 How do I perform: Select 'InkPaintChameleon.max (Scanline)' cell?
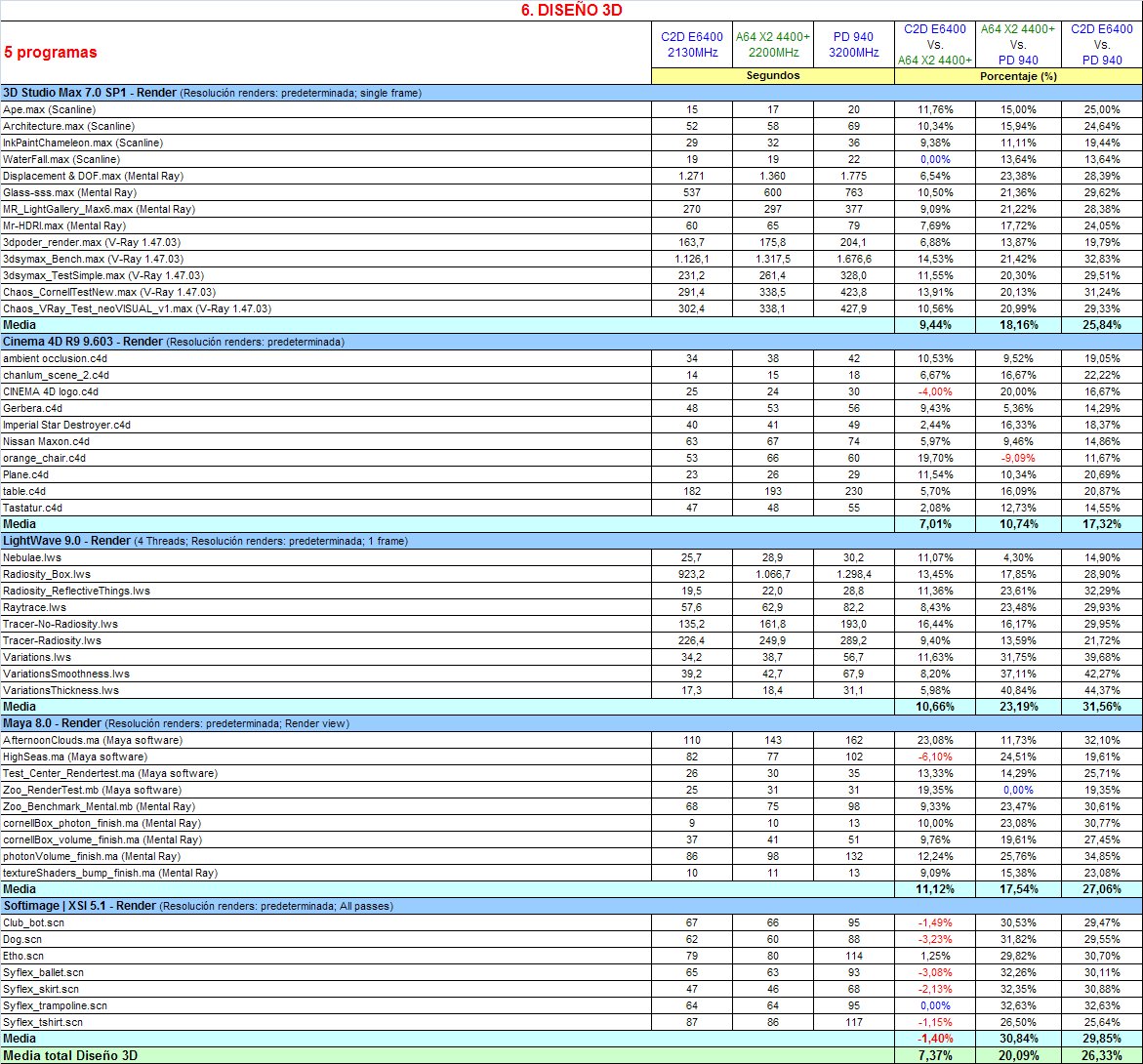pyautogui.click(x=82, y=143)
